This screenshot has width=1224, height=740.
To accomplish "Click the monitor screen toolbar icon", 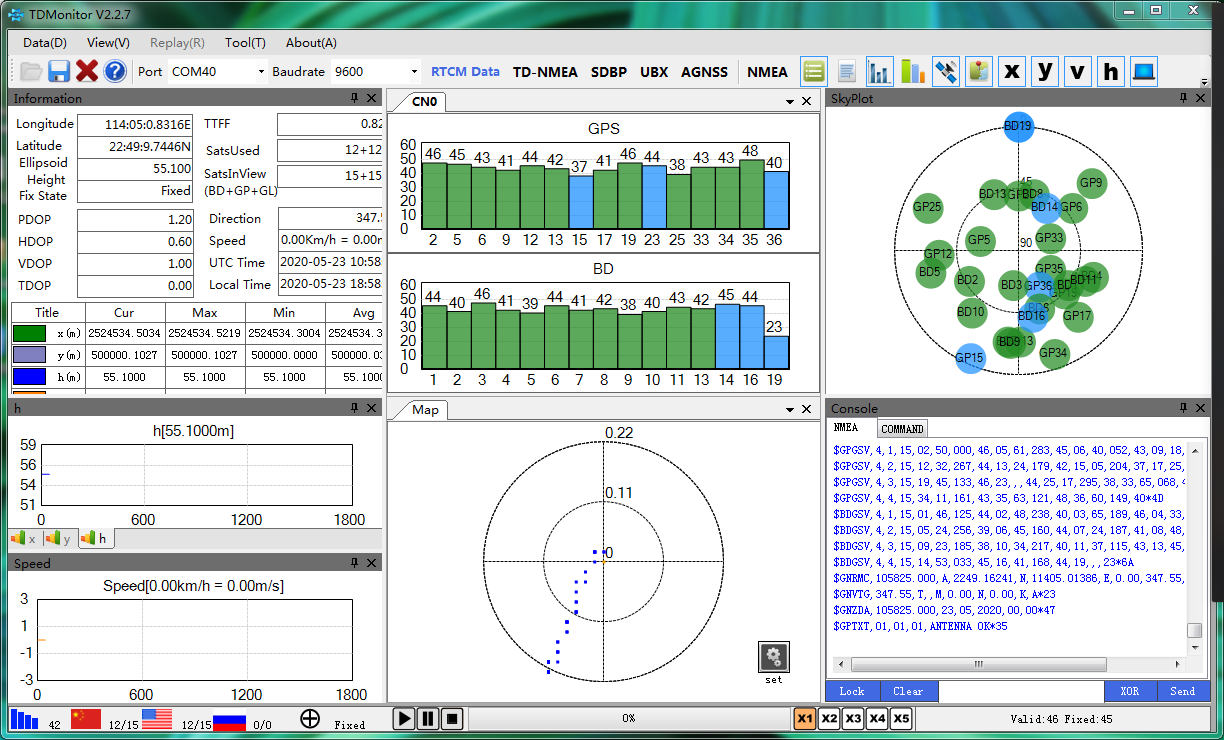I will (x=1144, y=71).
